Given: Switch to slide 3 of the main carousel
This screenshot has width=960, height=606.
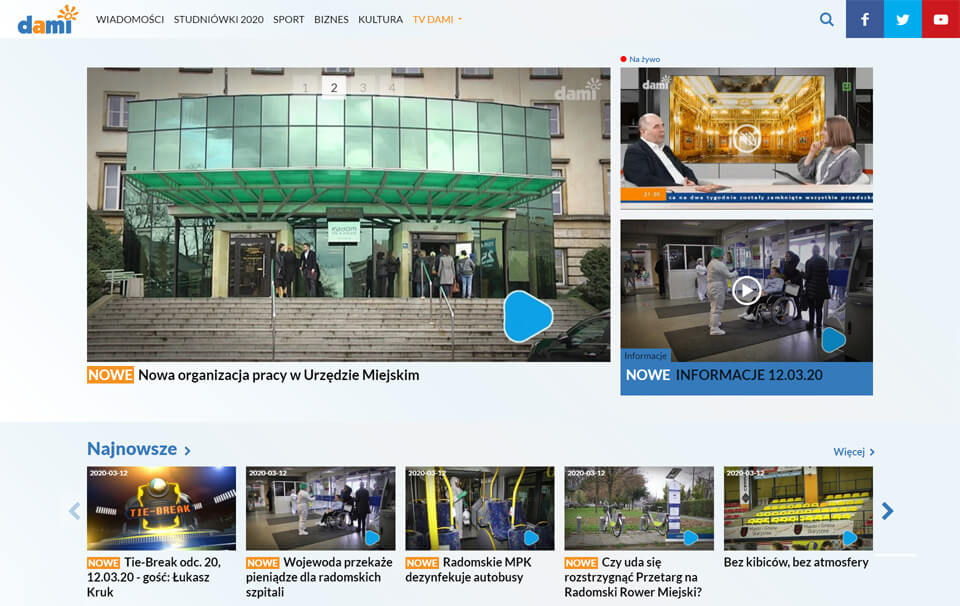Looking at the screenshot, I should (363, 88).
